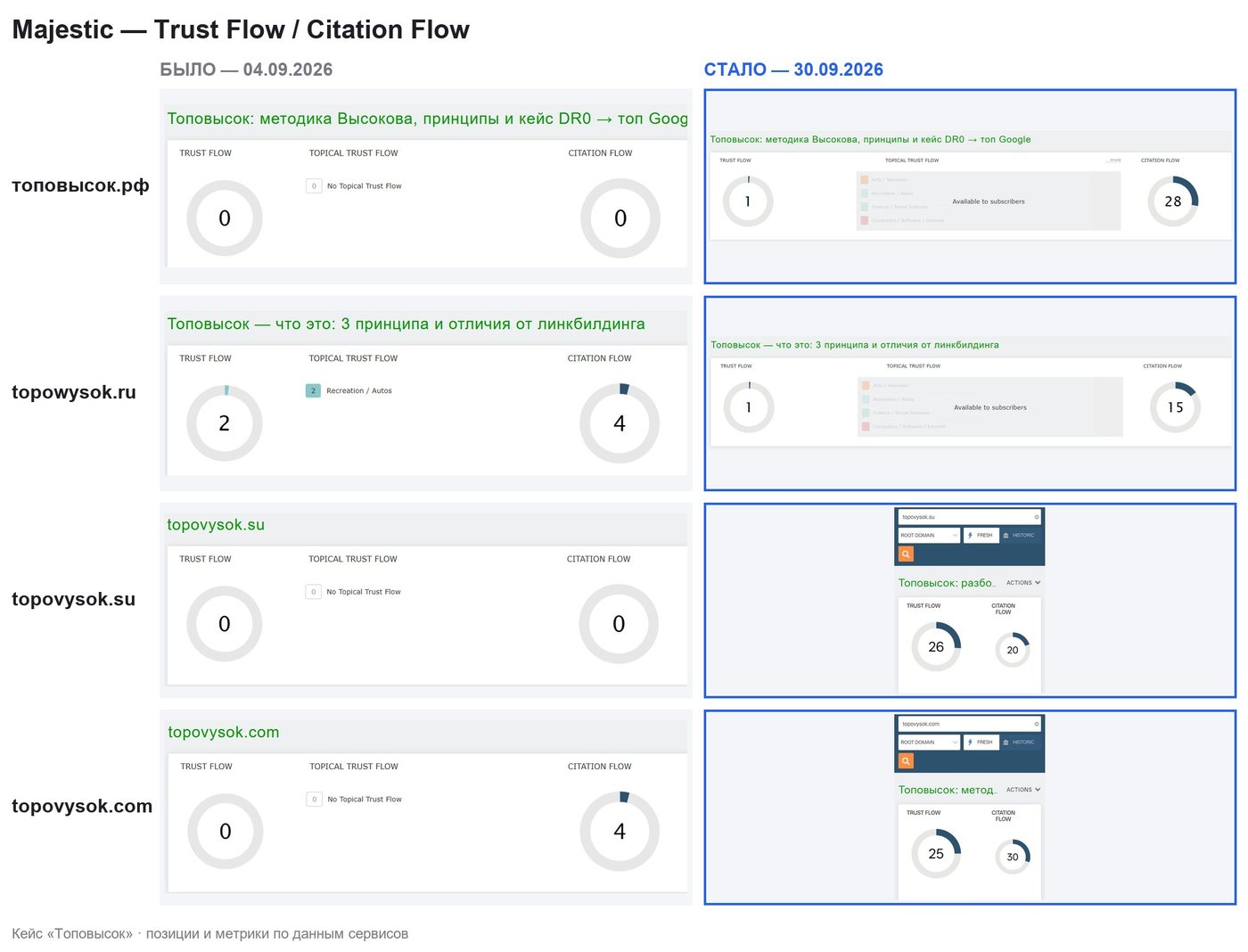Clear the topovysok.su search field with its X icon
The image size is (1248, 952).
click(1036, 517)
